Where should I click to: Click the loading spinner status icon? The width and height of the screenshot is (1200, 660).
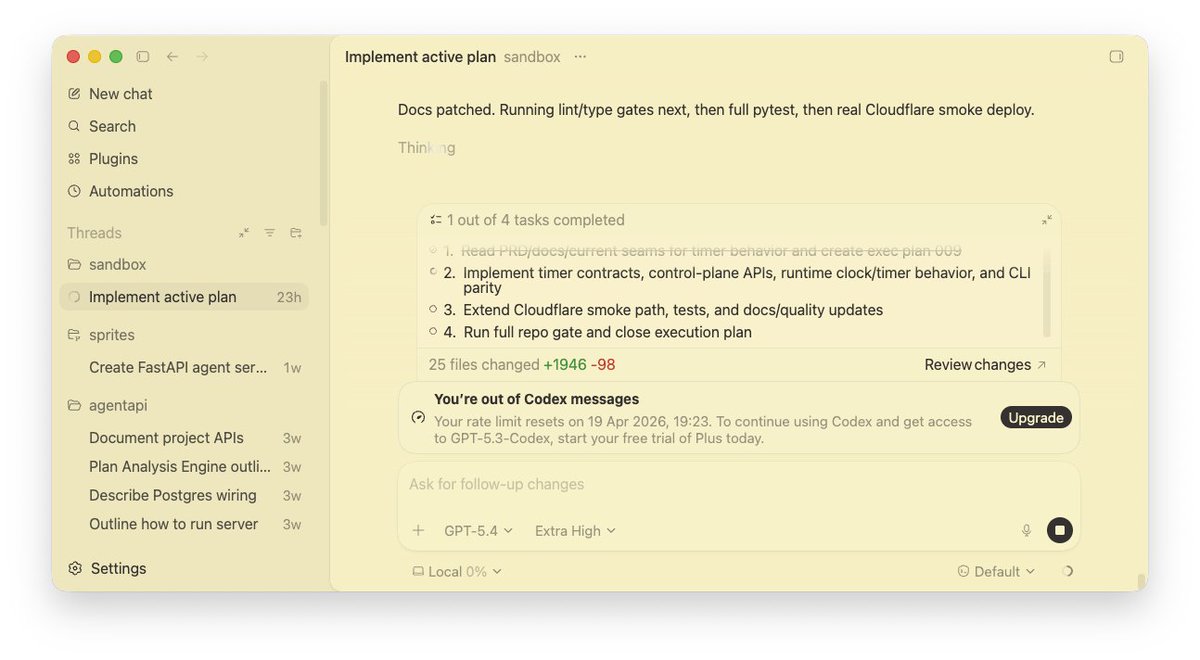pyautogui.click(x=1066, y=572)
